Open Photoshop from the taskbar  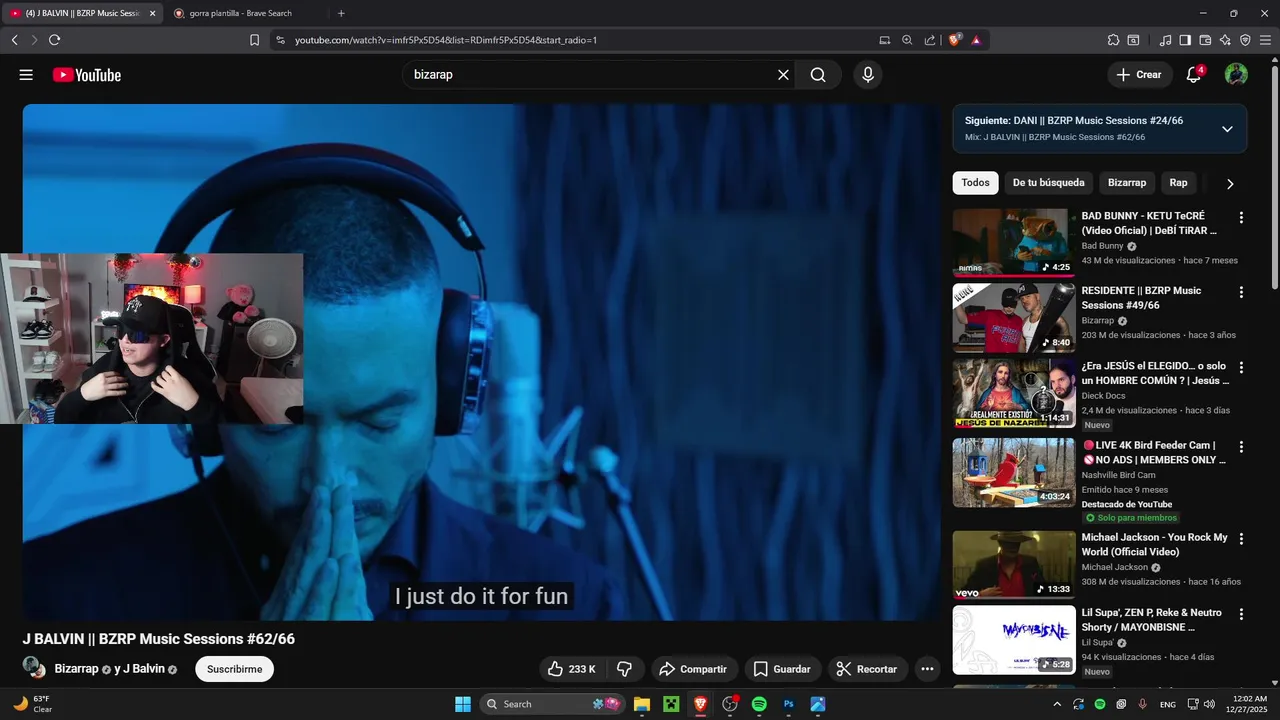(x=788, y=704)
